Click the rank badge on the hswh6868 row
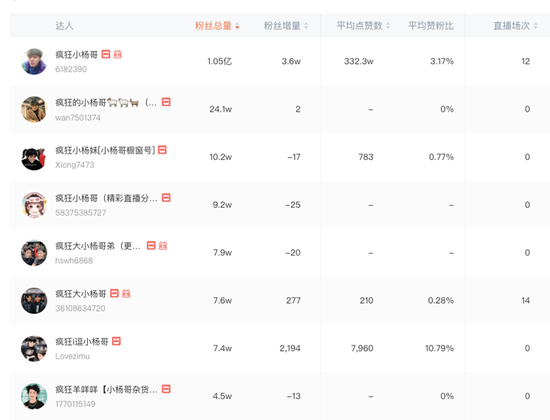550x420 pixels. point(163,246)
